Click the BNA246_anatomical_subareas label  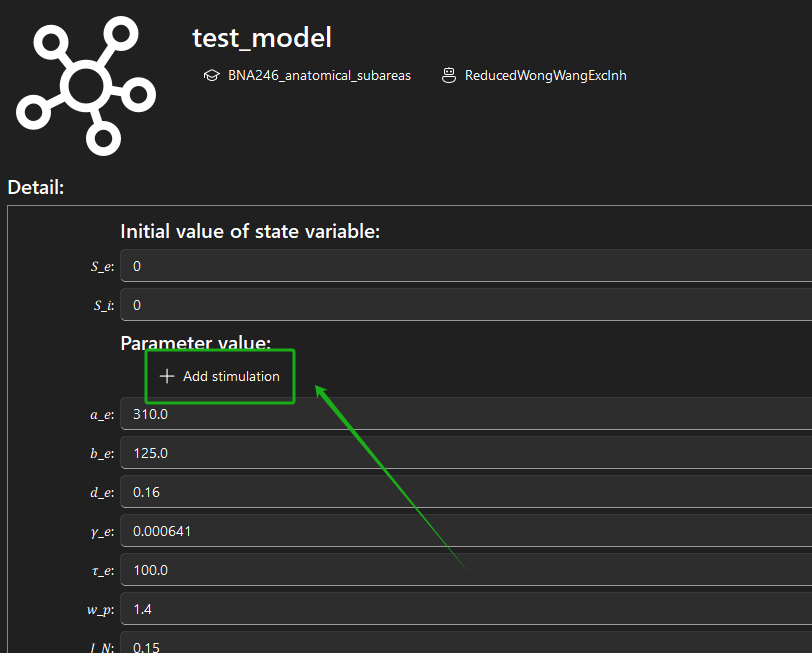click(320, 76)
